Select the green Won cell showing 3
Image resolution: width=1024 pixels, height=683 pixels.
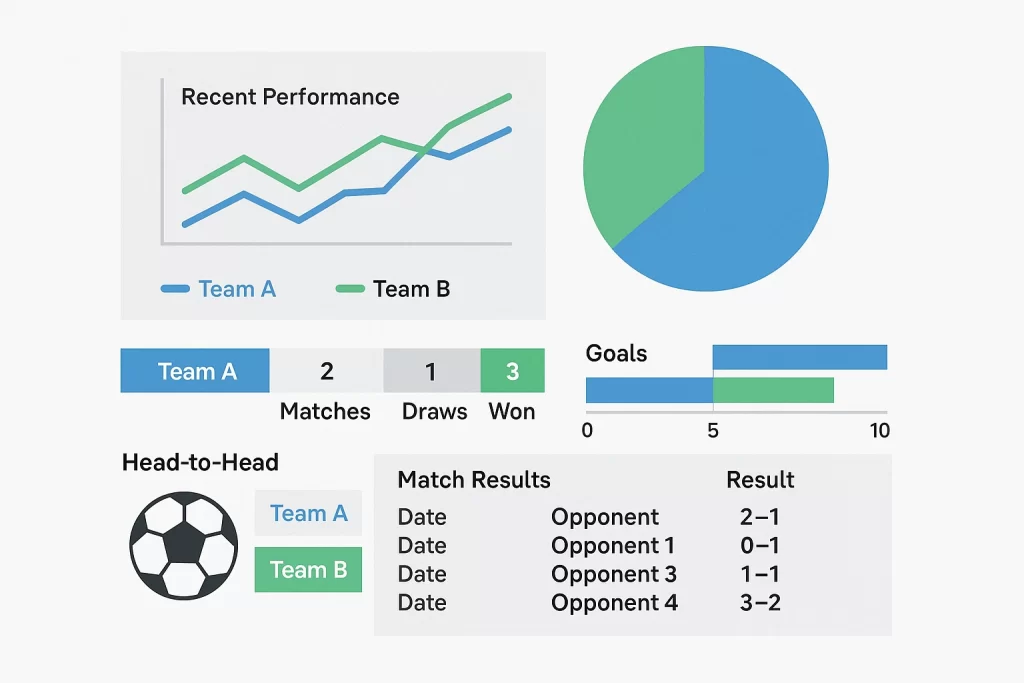click(x=512, y=371)
